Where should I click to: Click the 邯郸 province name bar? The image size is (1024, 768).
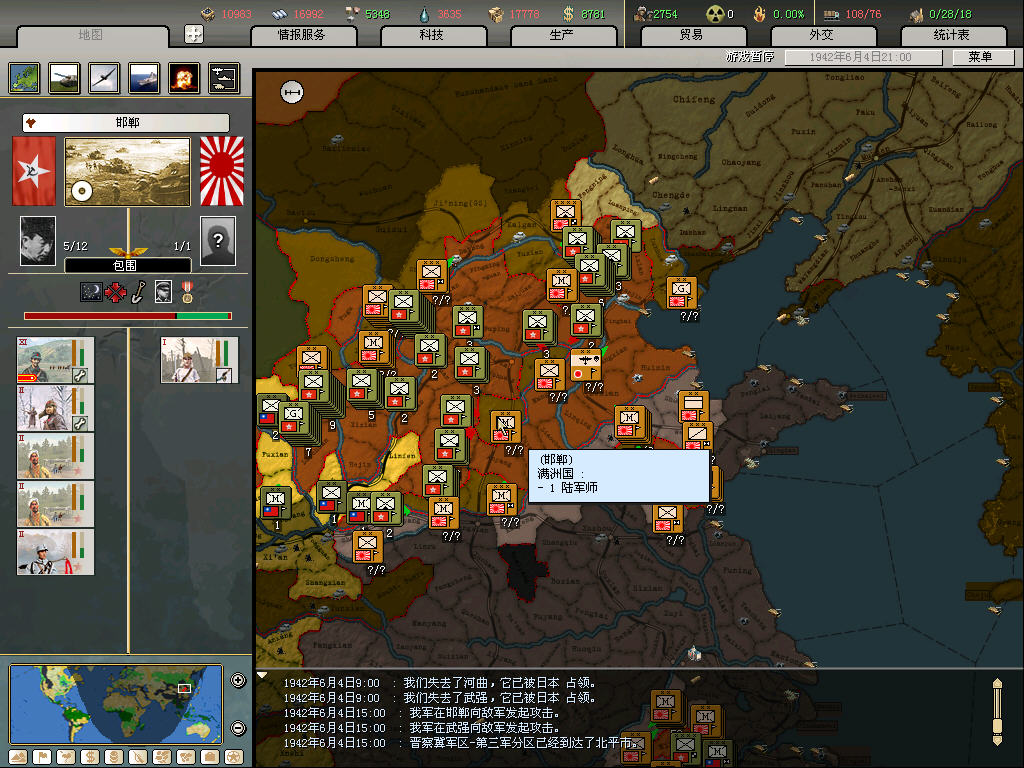click(x=126, y=122)
